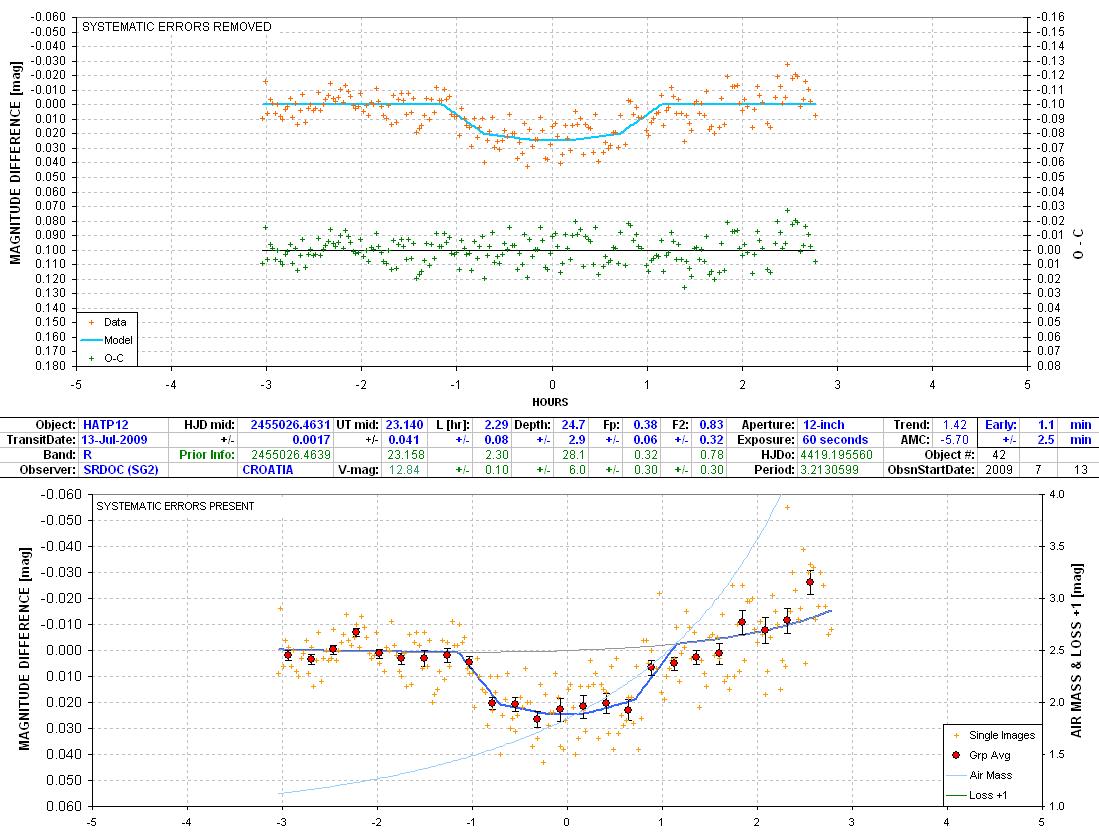Select the HOURS axis title
Viewport: 1099px width, 834px height.
(550, 402)
